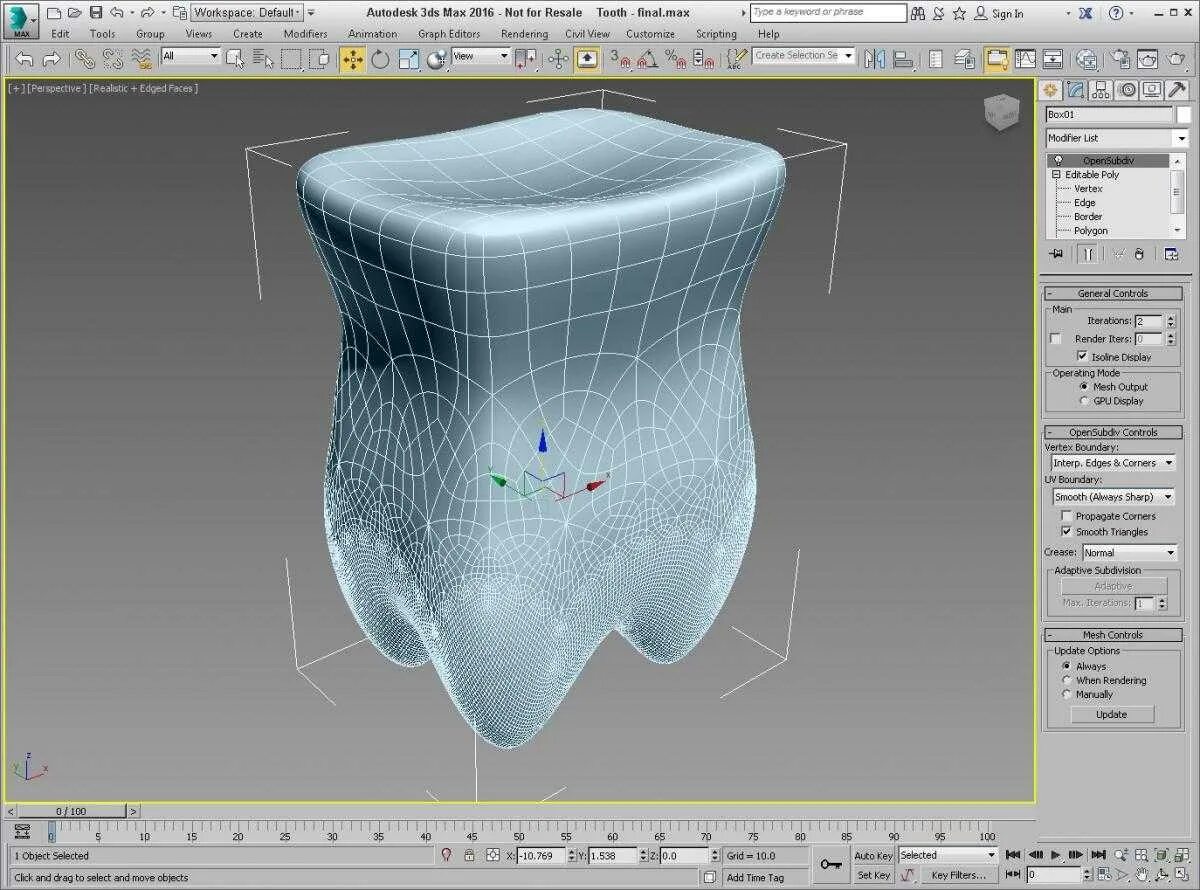Toggle the Auto Key button

[873, 856]
